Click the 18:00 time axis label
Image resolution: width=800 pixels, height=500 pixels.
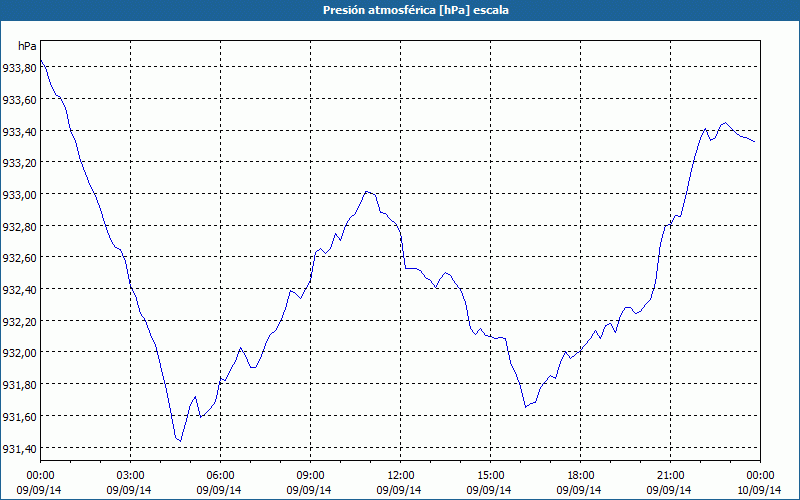[x=581, y=476]
